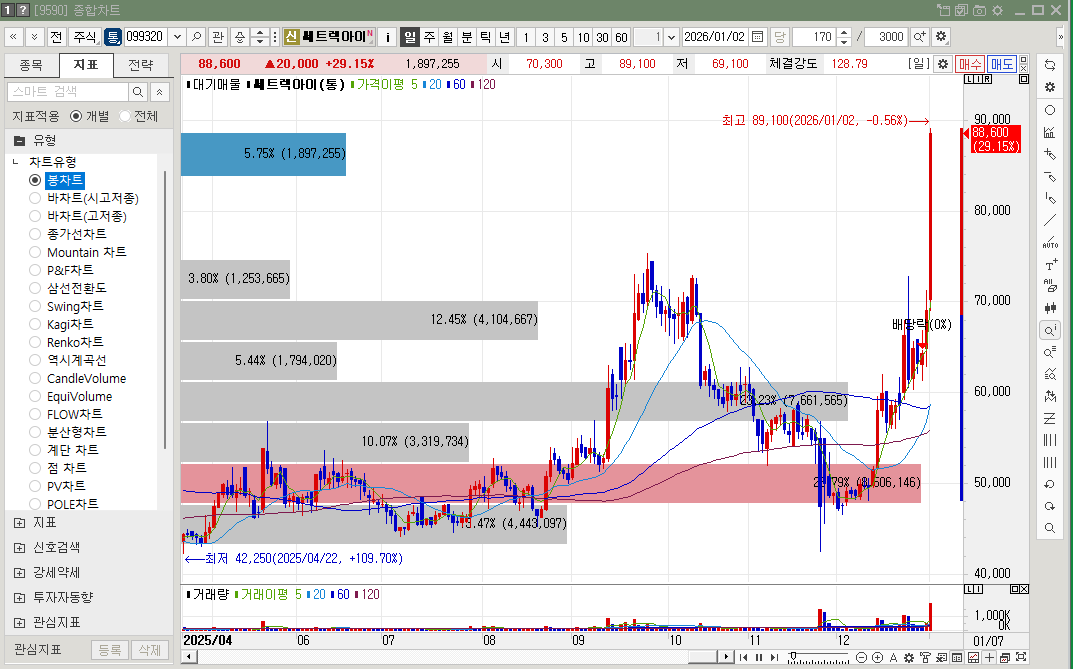Expand the 강세약세 tree node
This screenshot has width=1073, height=669.
point(19,573)
